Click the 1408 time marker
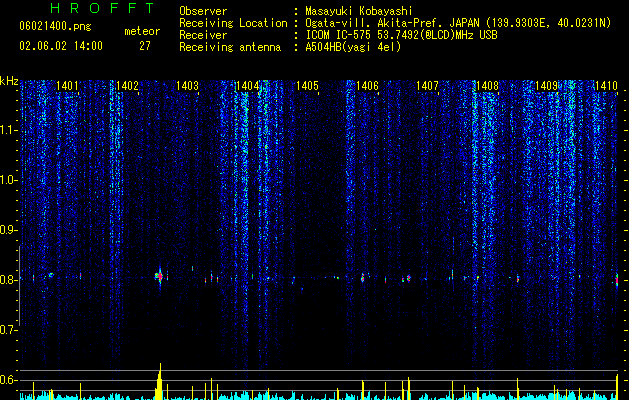 487,86
